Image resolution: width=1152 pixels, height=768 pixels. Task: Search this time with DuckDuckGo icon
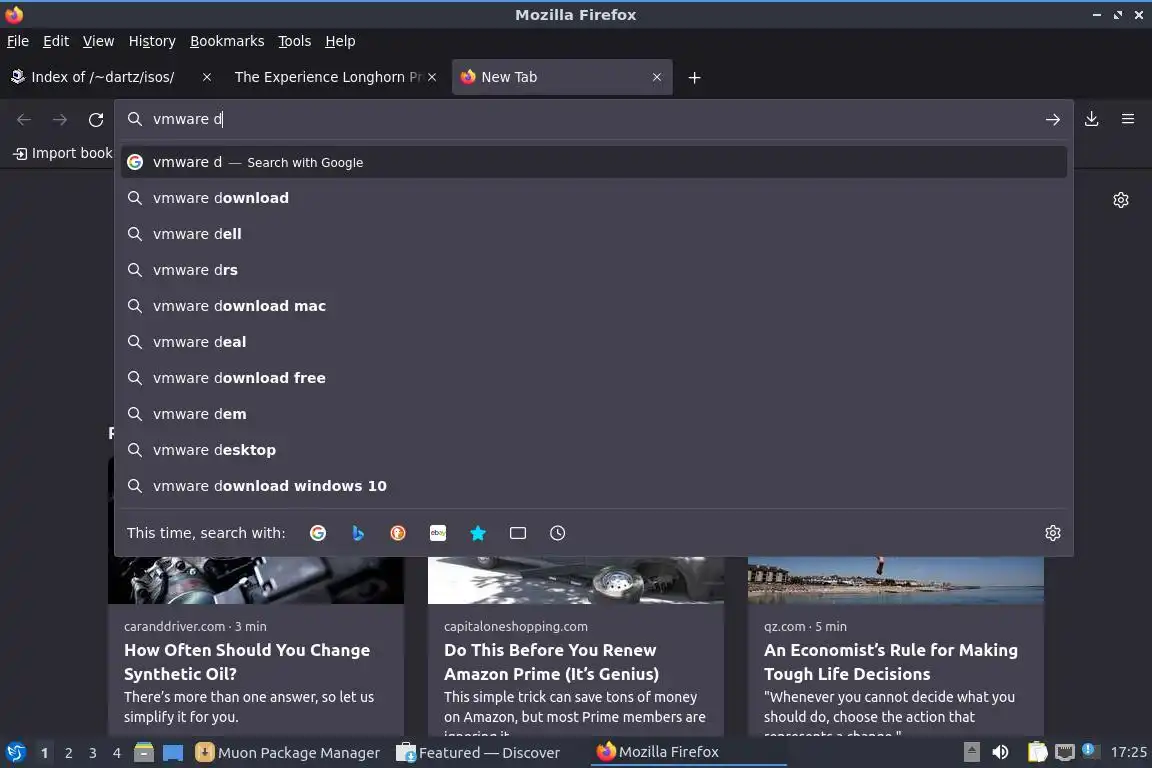point(397,533)
